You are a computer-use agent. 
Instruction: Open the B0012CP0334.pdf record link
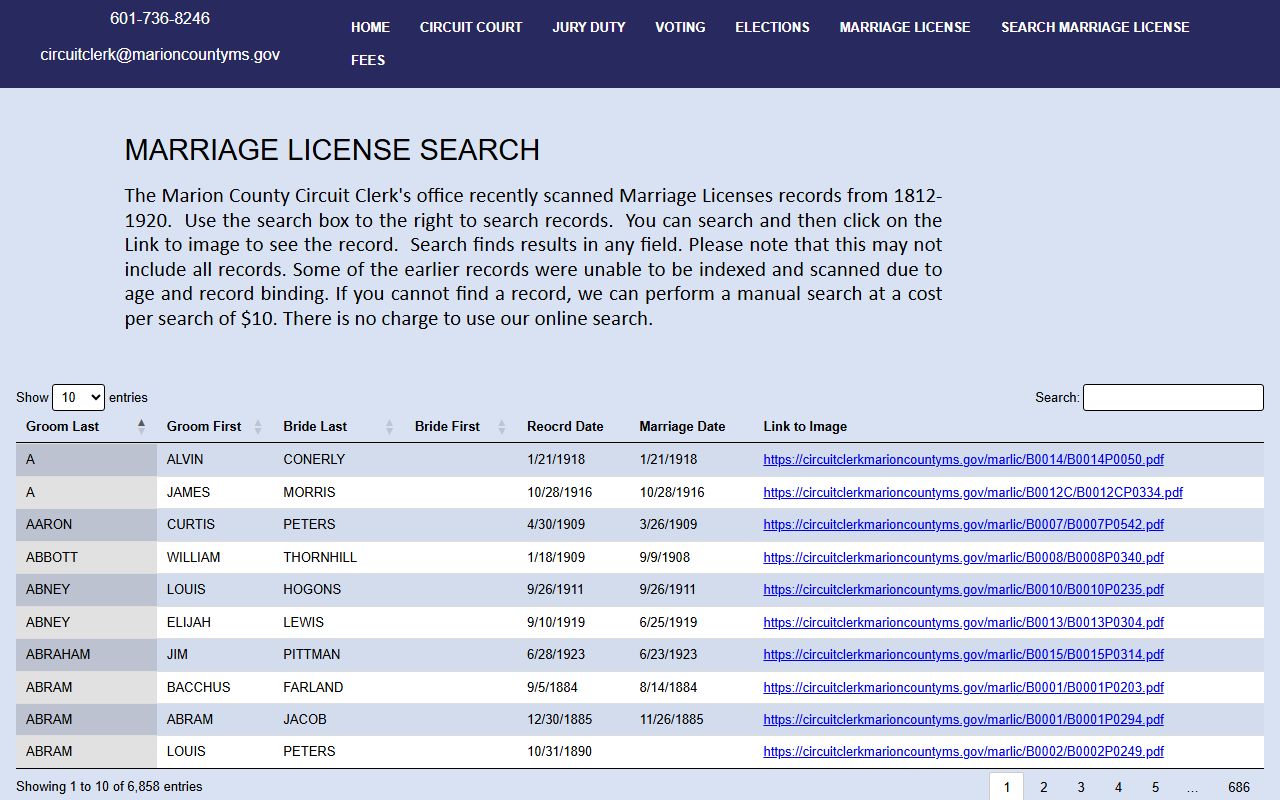973,492
